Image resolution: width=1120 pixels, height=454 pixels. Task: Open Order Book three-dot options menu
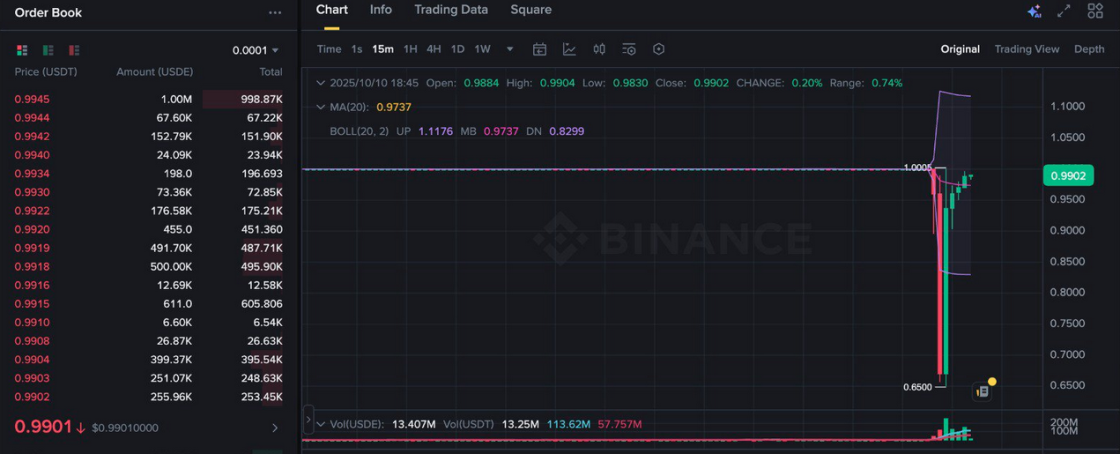(275, 13)
